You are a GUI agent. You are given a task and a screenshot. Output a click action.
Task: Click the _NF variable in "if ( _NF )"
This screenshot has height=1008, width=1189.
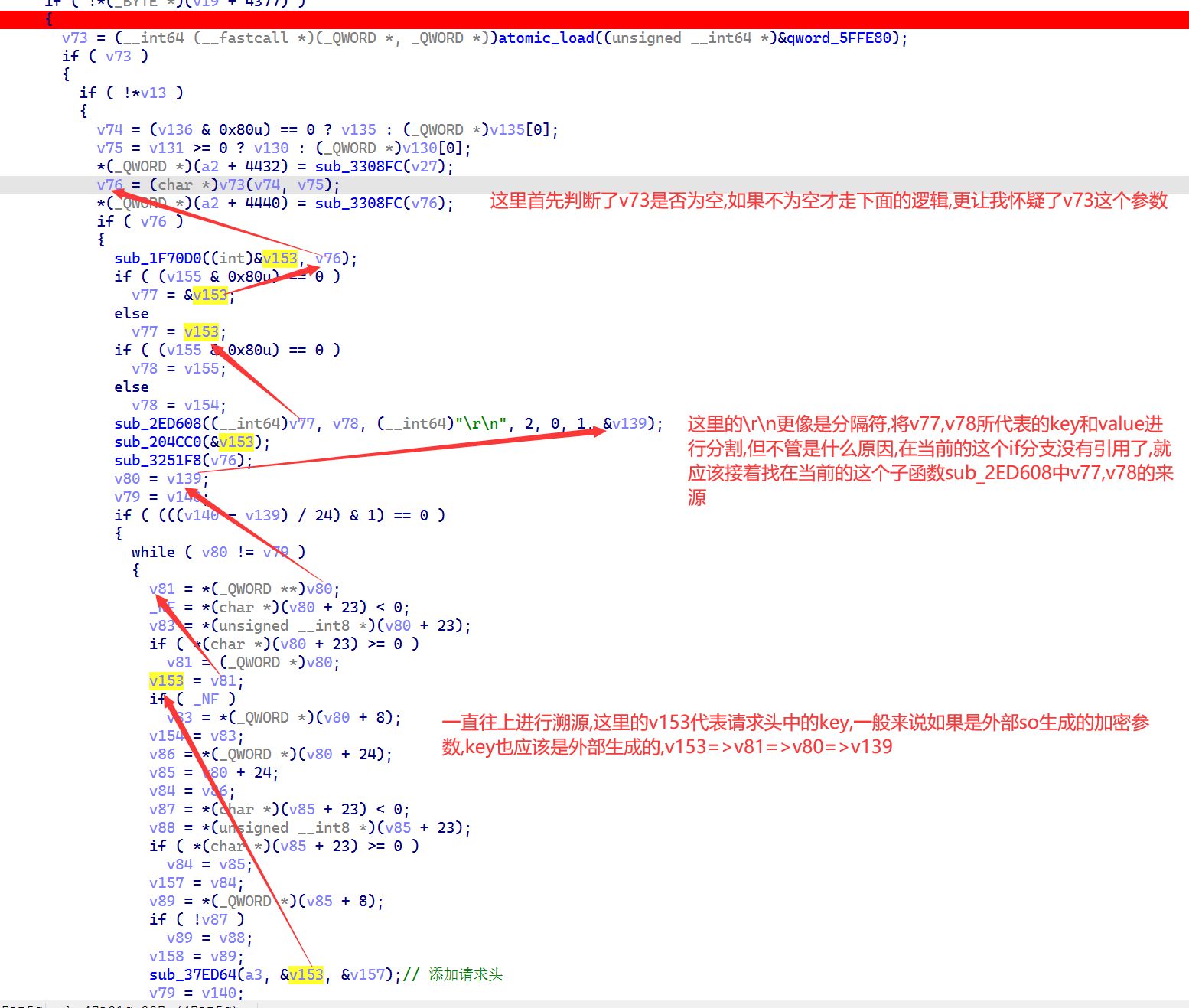click(205, 699)
